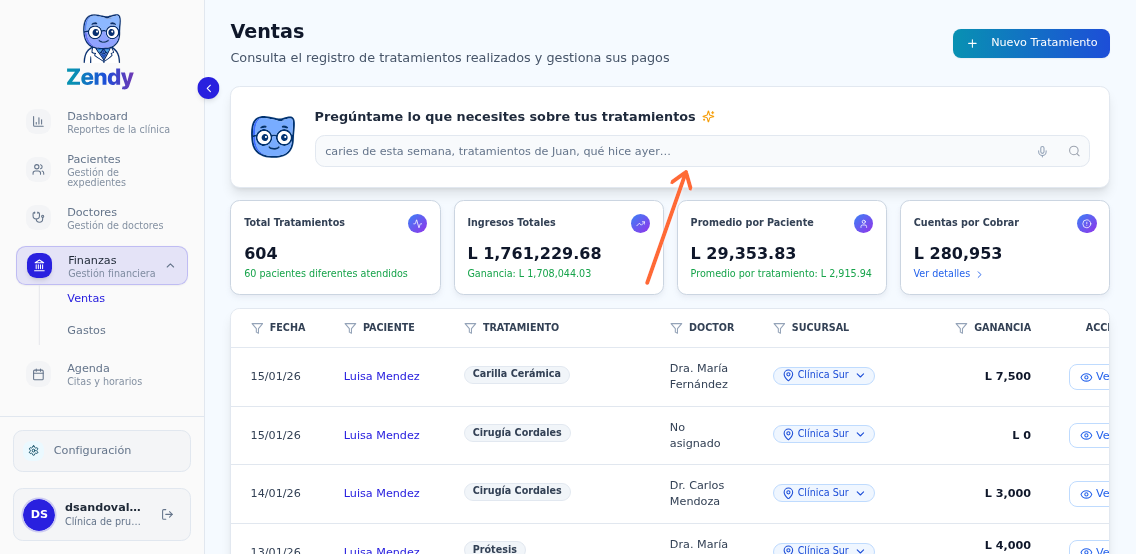The image size is (1136, 554).
Task: Go to Pacientes section
Action: click(101, 172)
